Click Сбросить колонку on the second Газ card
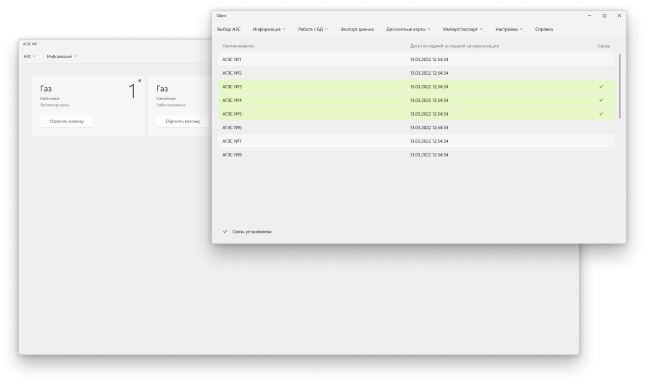The height and width of the screenshot is (383, 647). [x=183, y=121]
